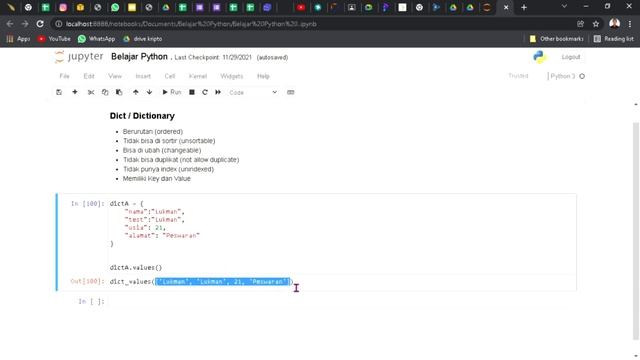Cut selected cells with scissors icon

91,92
